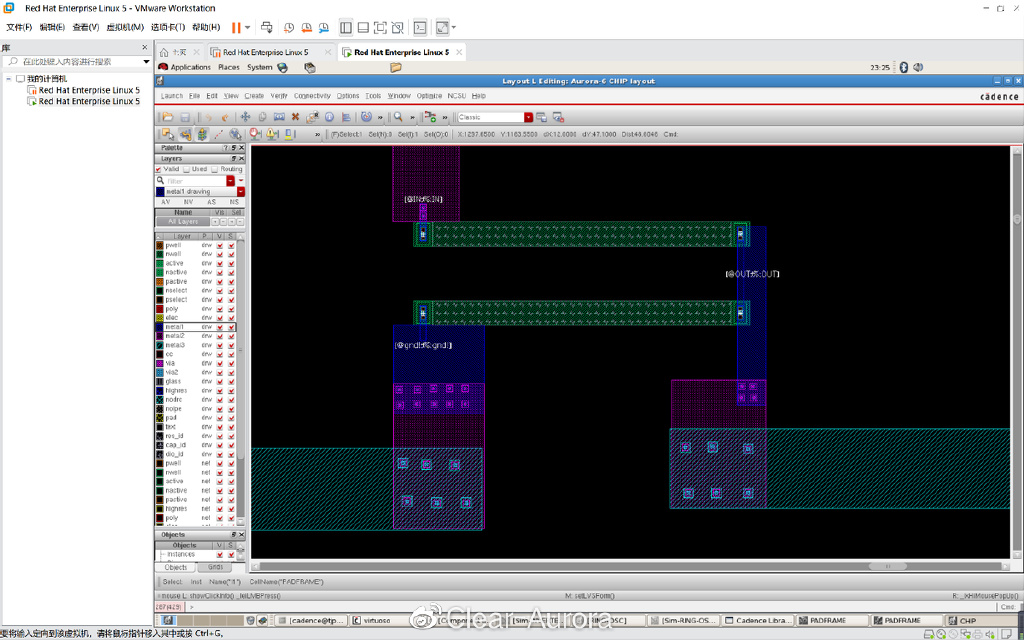Click the Bluetooth icon in the guest panel

904,67
